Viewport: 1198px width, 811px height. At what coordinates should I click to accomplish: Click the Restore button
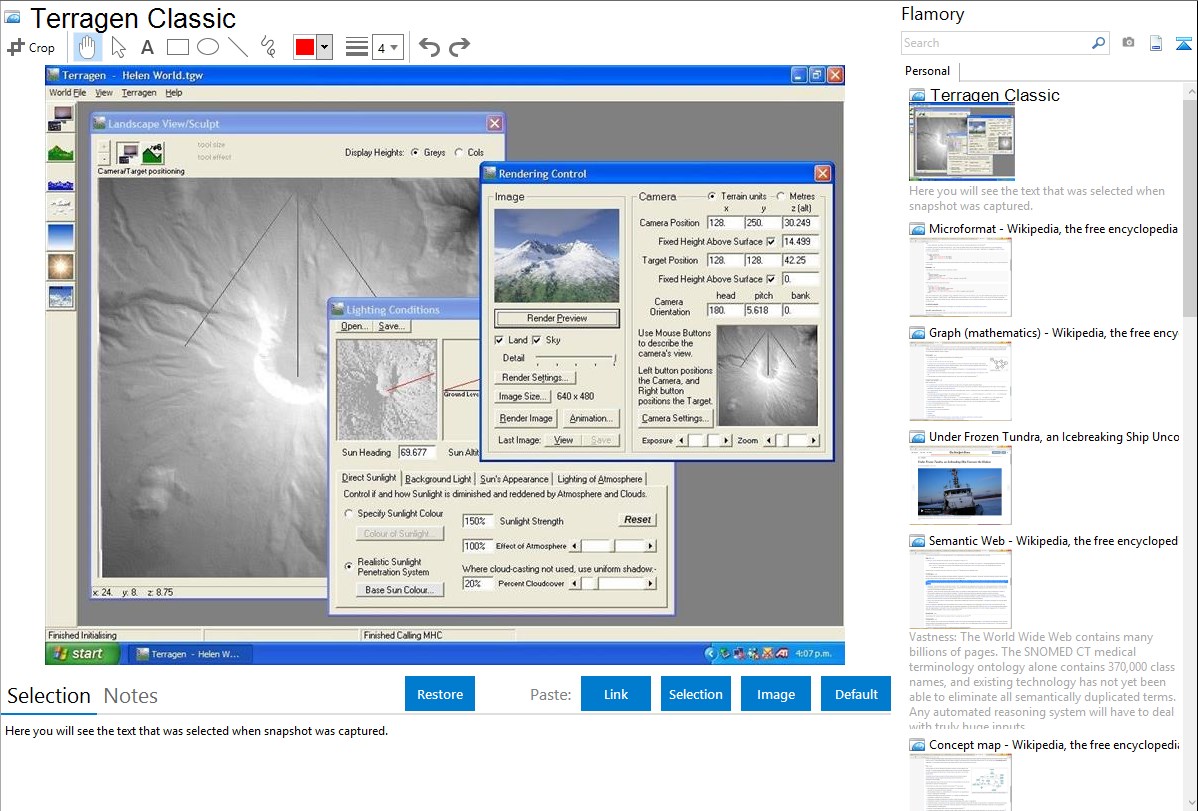[x=440, y=694]
